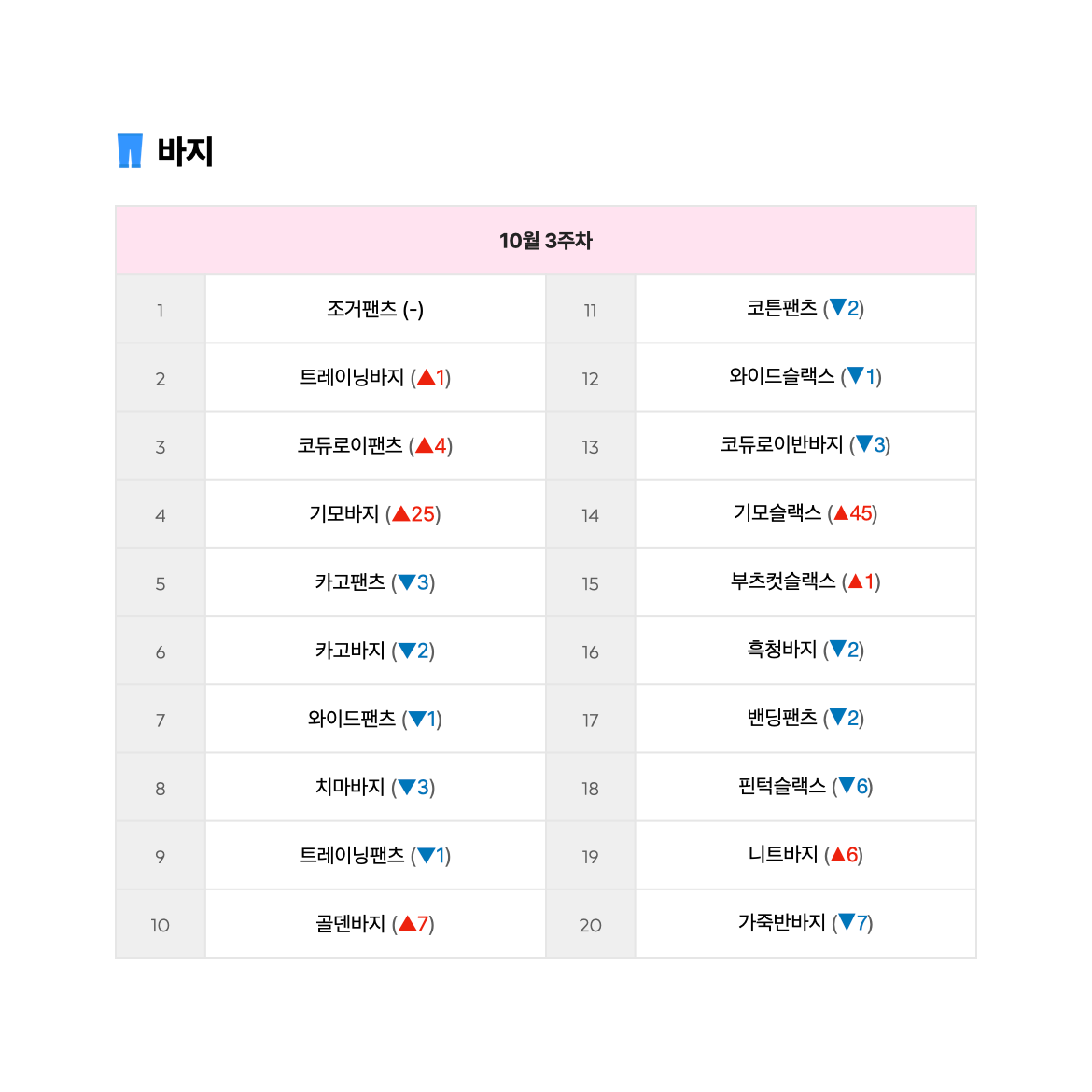
Task: Select the 와이드슬랙스 item
Action: (x=805, y=377)
